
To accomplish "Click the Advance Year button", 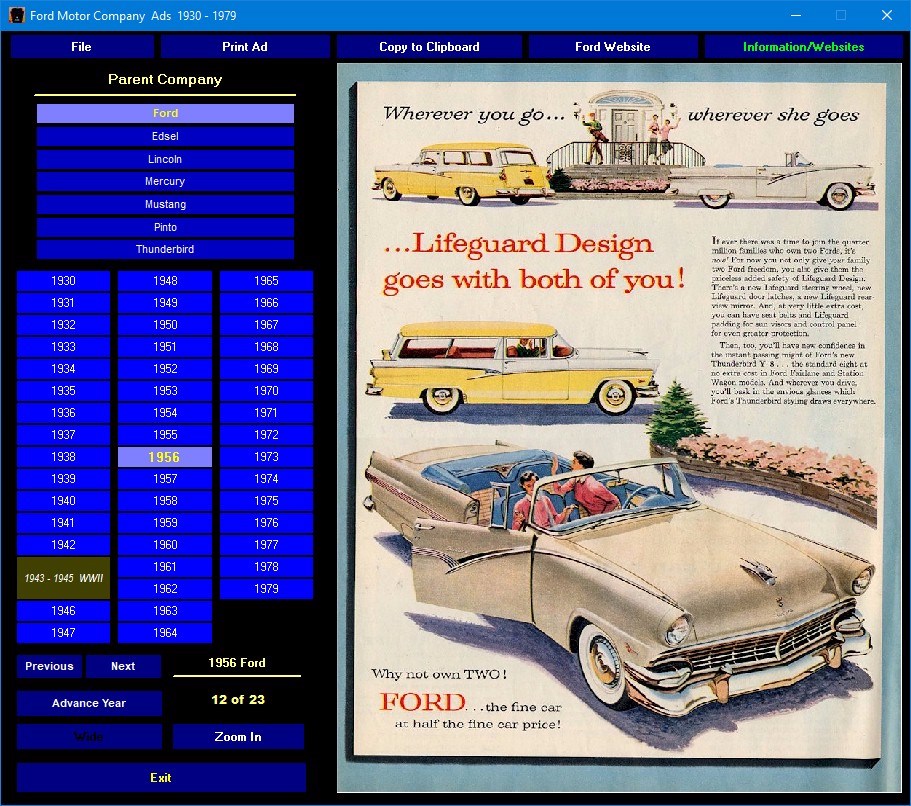I will pyautogui.click(x=89, y=703).
